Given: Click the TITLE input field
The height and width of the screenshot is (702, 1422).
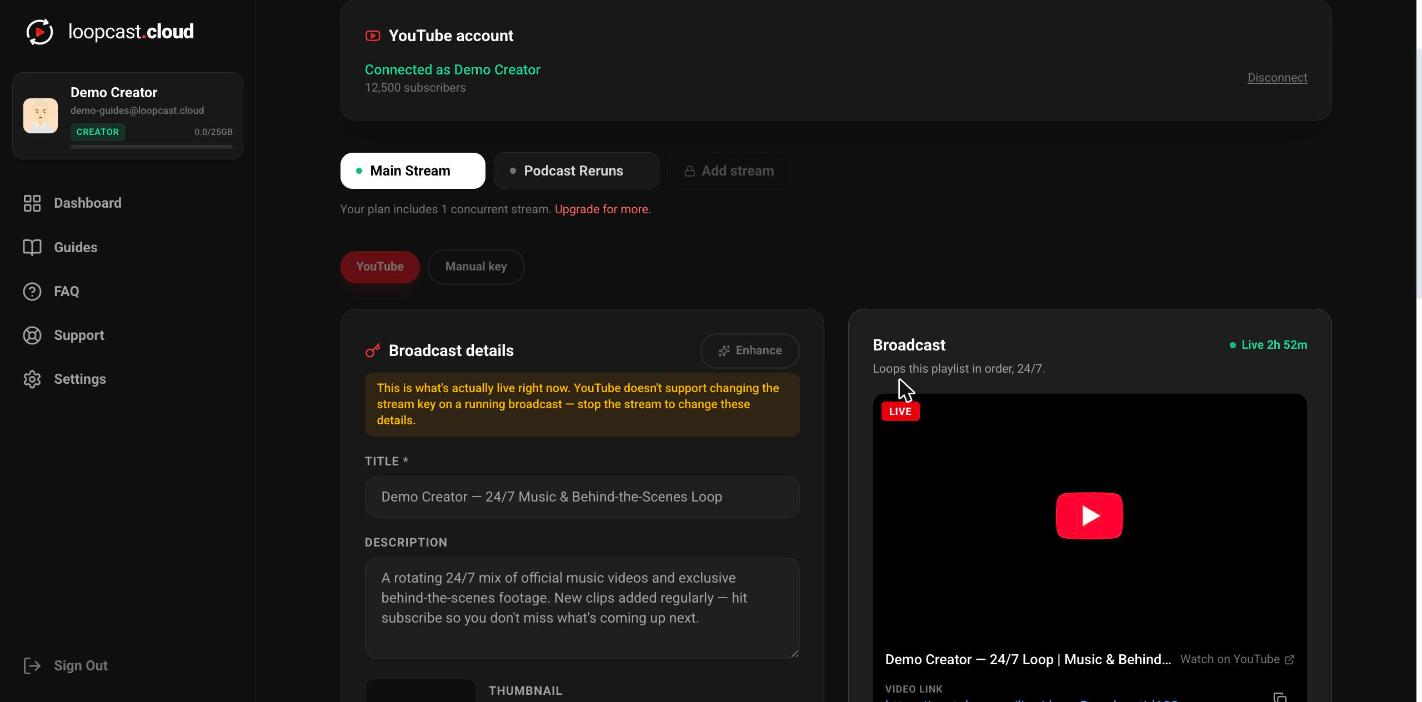Looking at the screenshot, I should (582, 497).
